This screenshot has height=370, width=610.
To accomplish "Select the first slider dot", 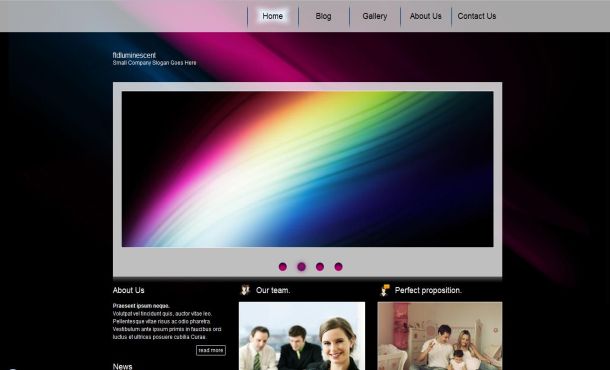I will [283, 267].
